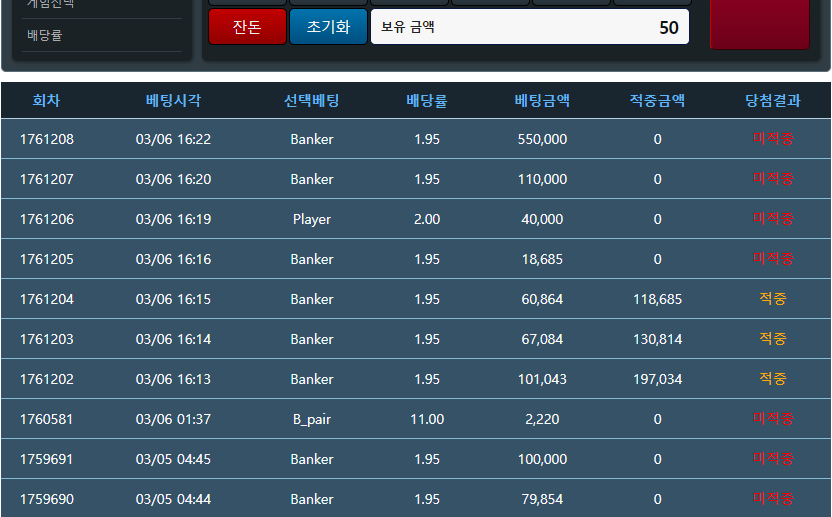Click bet time 03/05 04:44
This screenshot has height=517, width=832.
174,499
